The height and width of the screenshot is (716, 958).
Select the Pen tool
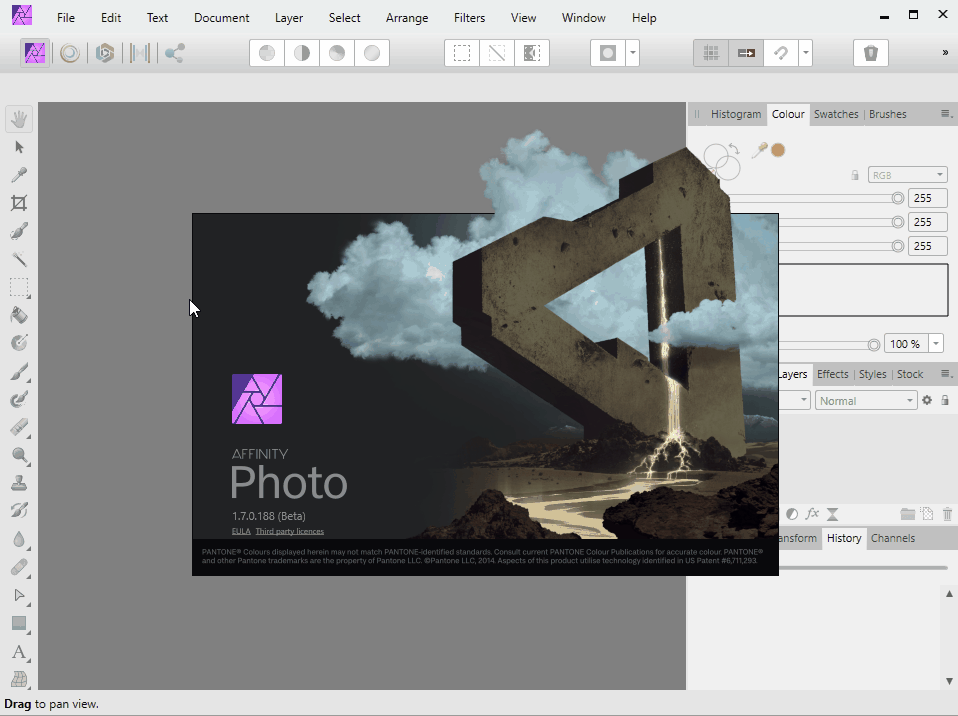[19, 596]
